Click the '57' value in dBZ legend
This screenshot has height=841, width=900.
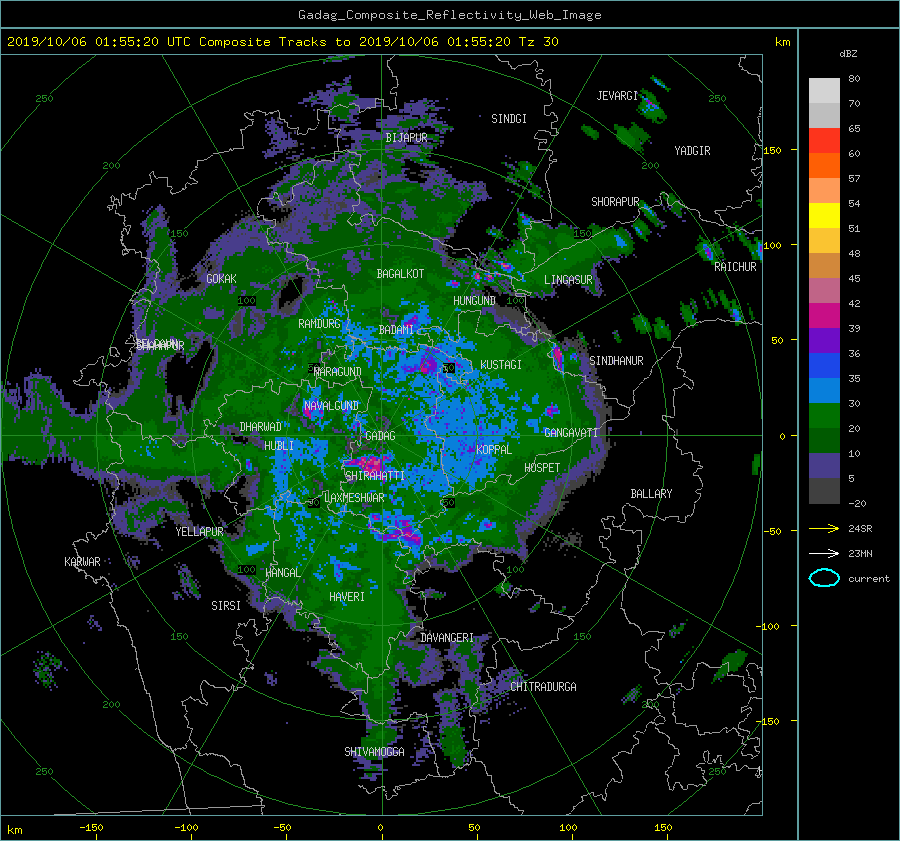[854, 179]
